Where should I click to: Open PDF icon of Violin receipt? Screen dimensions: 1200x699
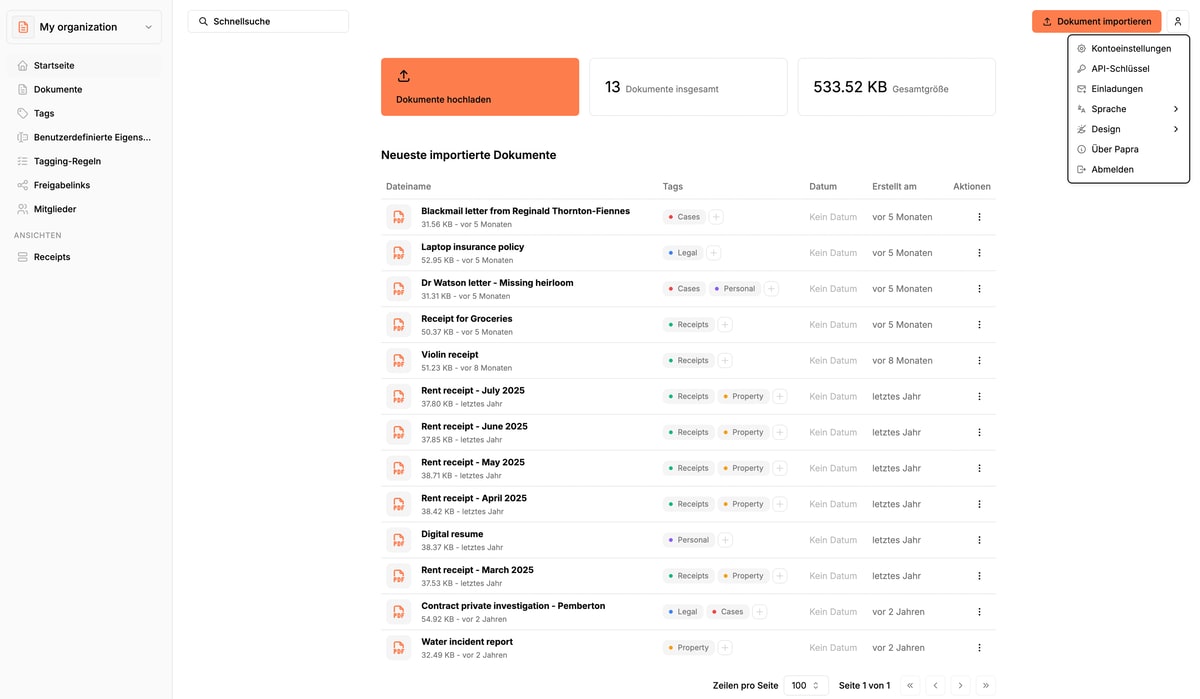click(x=399, y=361)
